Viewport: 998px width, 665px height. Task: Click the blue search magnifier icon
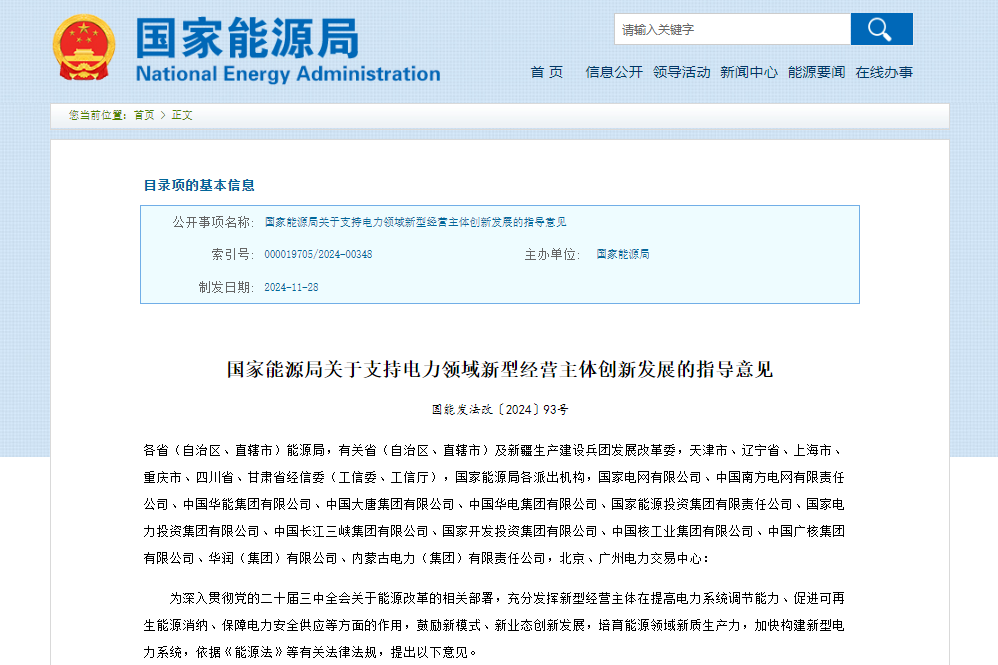pos(881,29)
